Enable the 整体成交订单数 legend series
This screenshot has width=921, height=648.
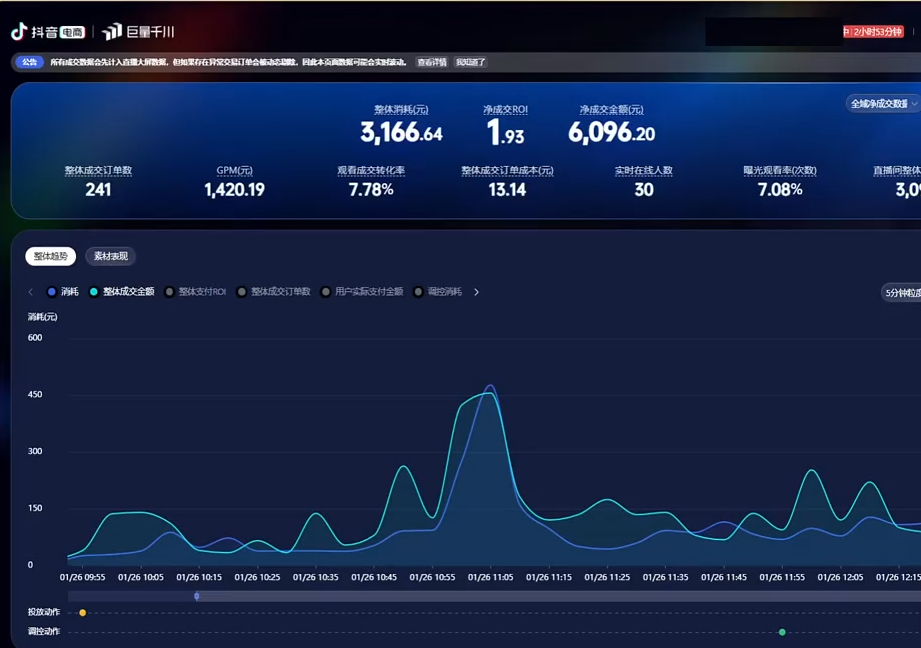pyautogui.click(x=274, y=292)
